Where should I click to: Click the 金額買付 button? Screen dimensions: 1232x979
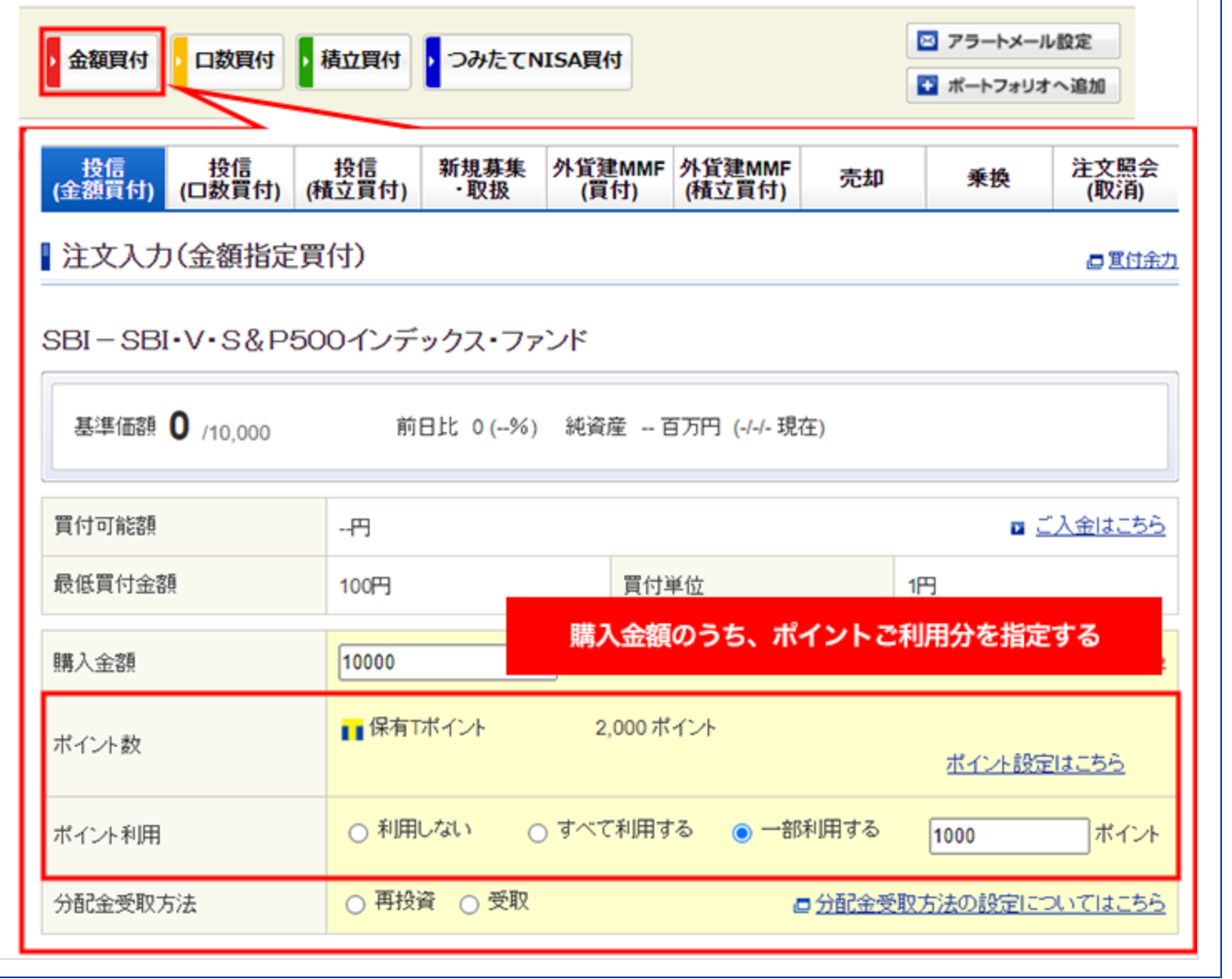click(x=102, y=61)
